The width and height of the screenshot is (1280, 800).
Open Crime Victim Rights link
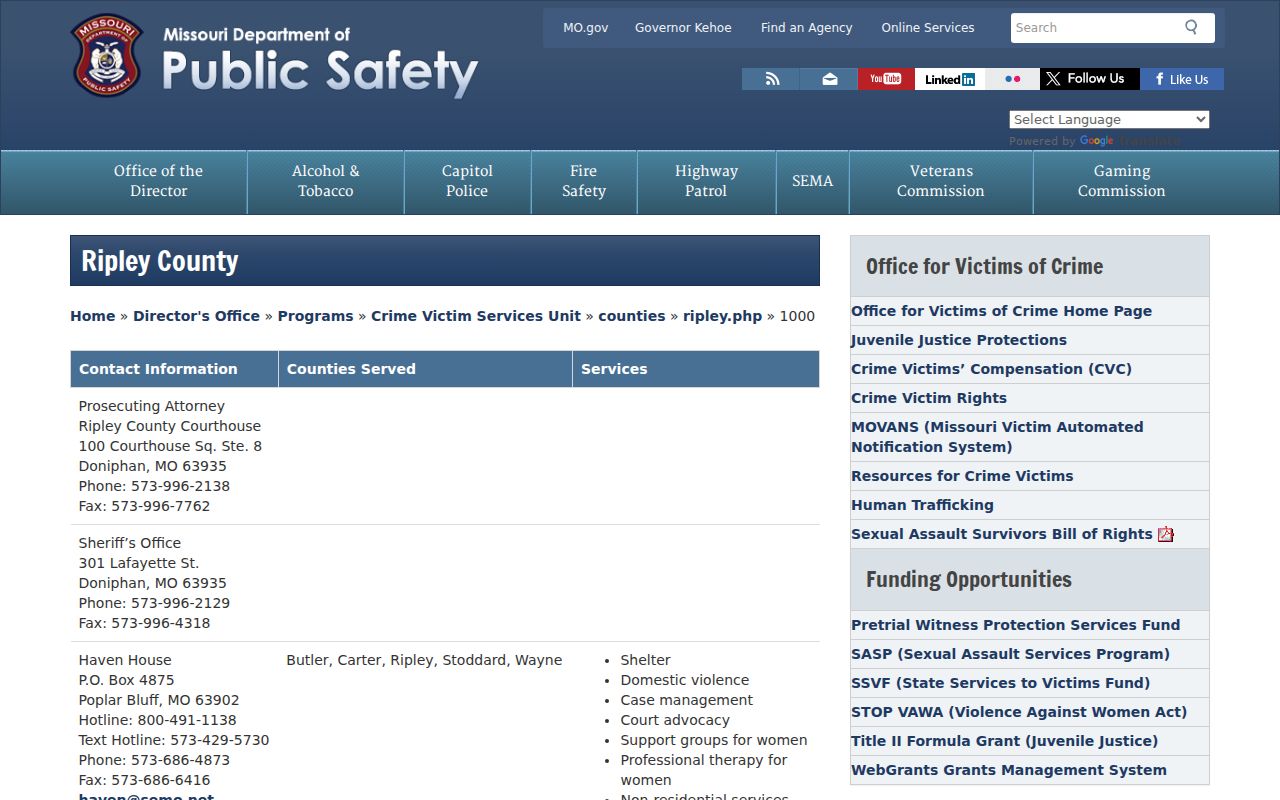pos(929,398)
